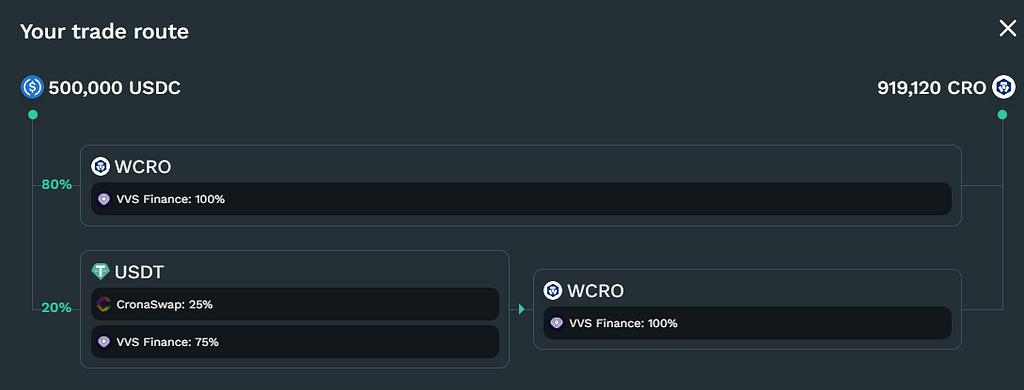Click the VVS Finance icon in the 75% row
Image resolution: width=1024 pixels, height=390 pixels.
pyautogui.click(x=104, y=342)
